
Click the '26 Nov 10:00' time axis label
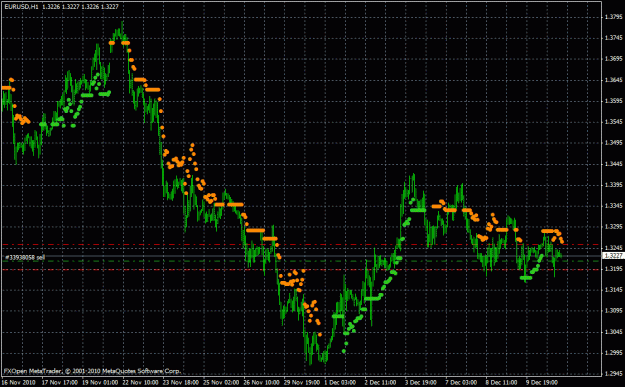click(x=261, y=382)
